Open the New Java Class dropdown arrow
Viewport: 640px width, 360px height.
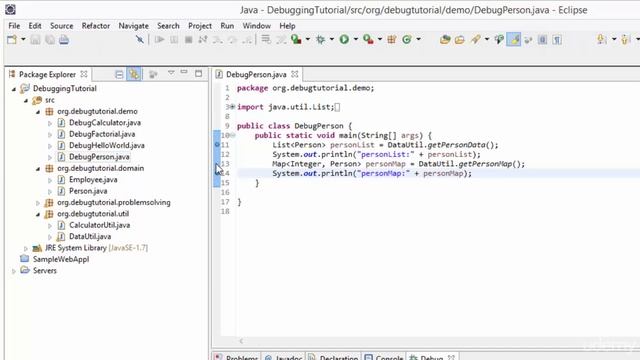coord(418,40)
